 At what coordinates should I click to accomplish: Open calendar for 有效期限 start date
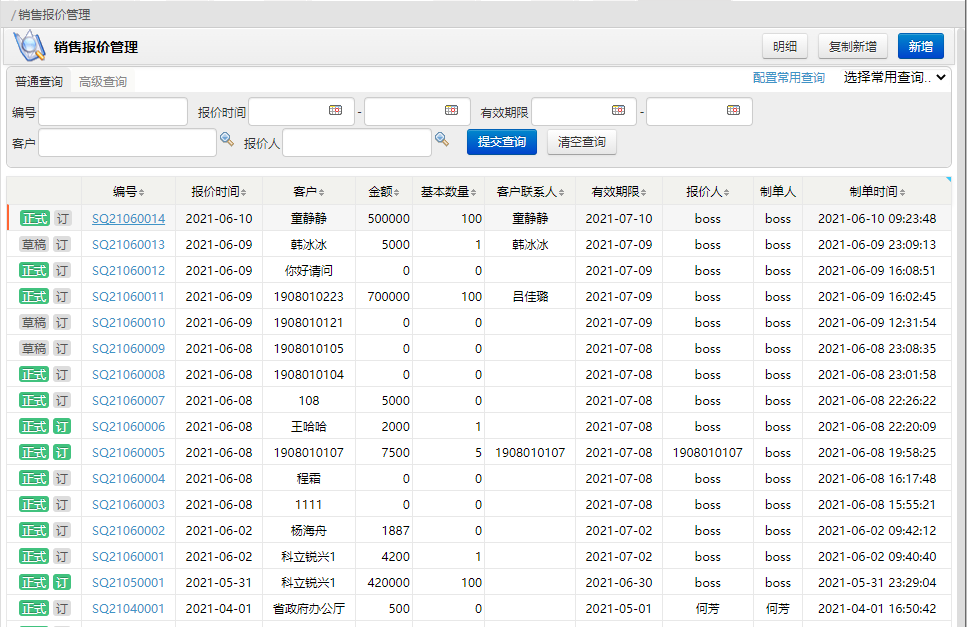tap(618, 110)
